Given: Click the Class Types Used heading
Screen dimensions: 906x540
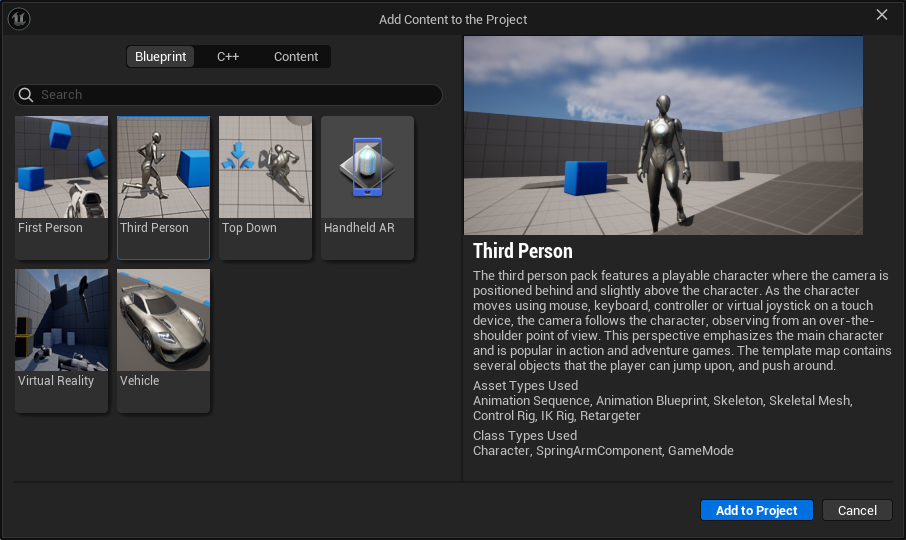Looking at the screenshot, I should coord(525,435).
